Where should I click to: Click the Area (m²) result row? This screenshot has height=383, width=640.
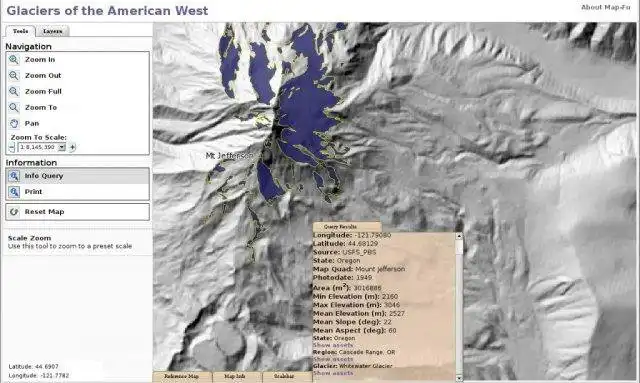pyautogui.click(x=347, y=287)
